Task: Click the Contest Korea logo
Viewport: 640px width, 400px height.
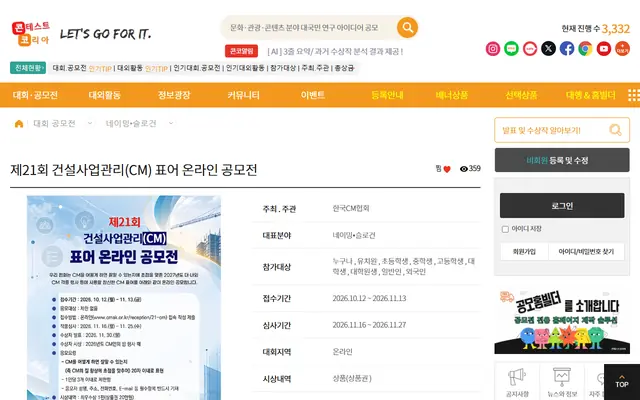Action: [x=31, y=33]
